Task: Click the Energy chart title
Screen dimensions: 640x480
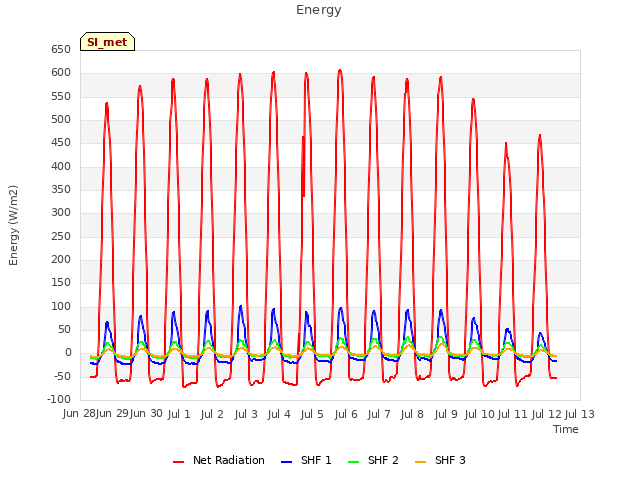Action: pyautogui.click(x=319, y=10)
